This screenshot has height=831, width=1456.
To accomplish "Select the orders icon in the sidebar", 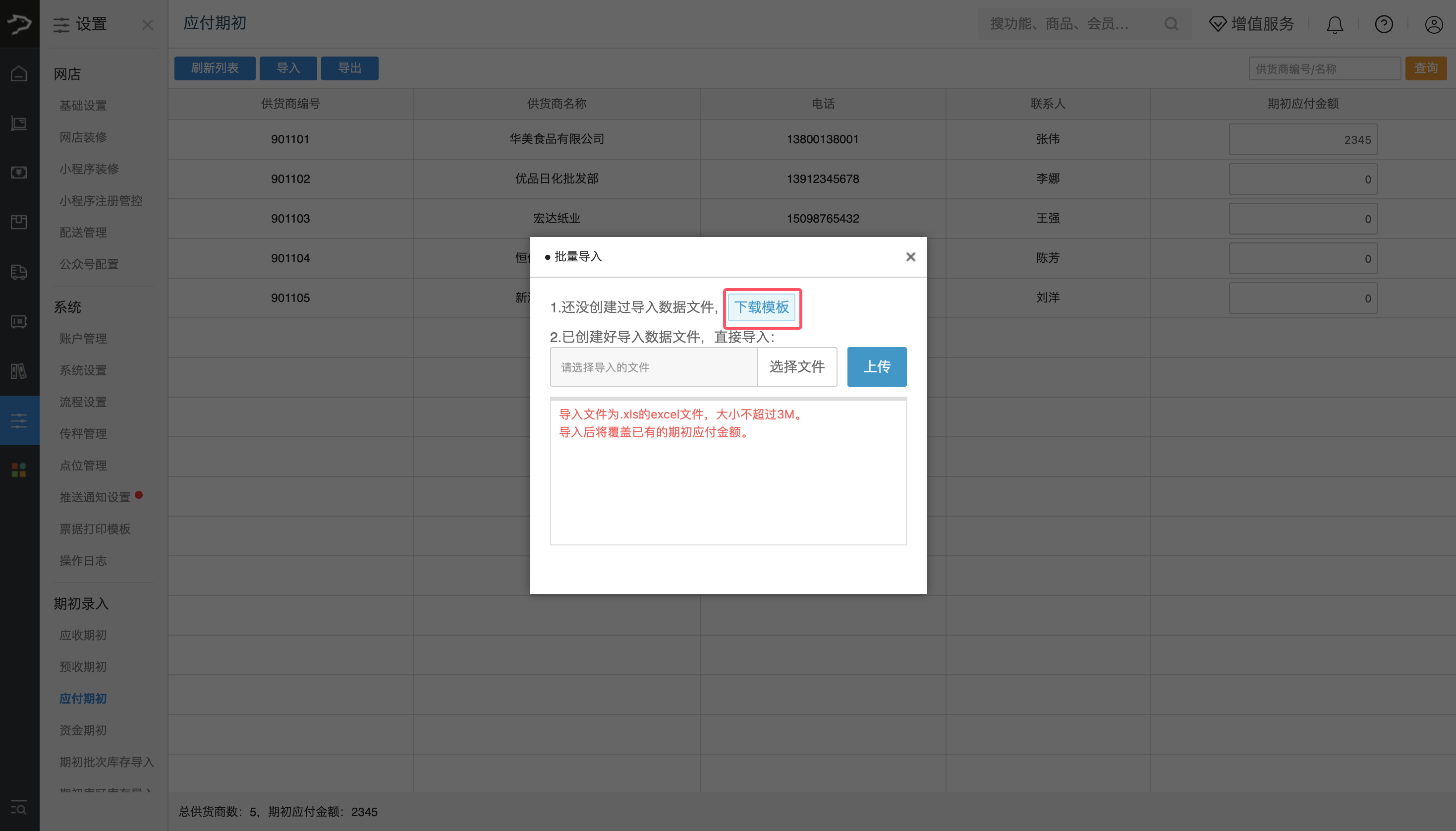I will [x=19, y=123].
